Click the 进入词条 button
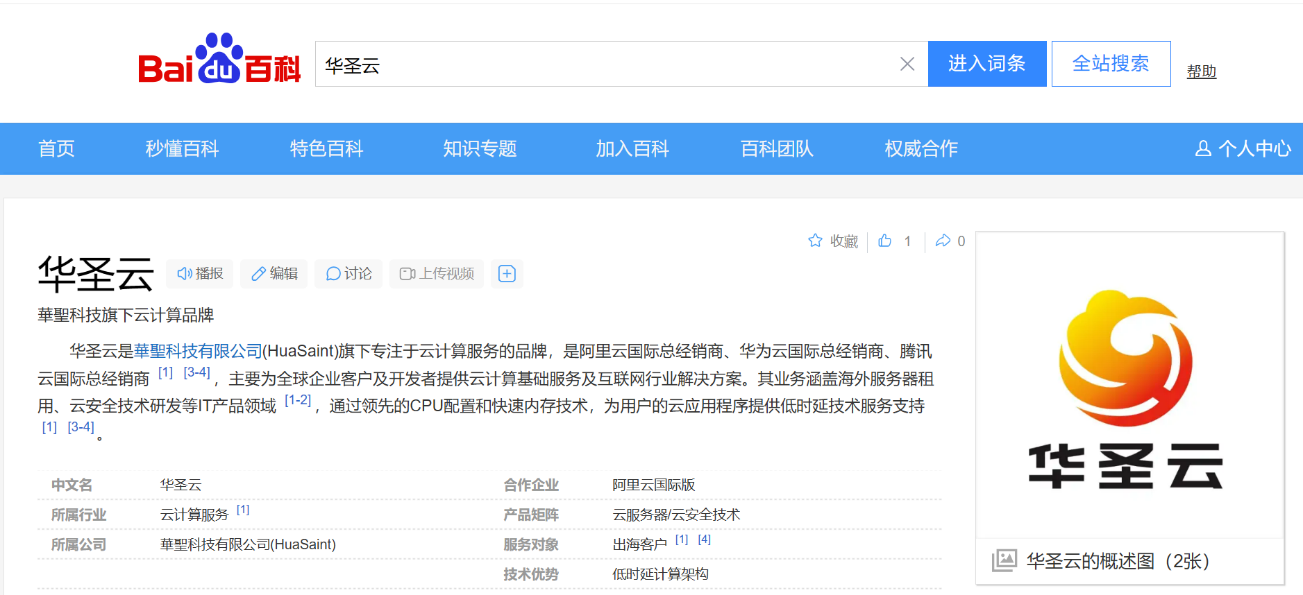 [x=987, y=64]
